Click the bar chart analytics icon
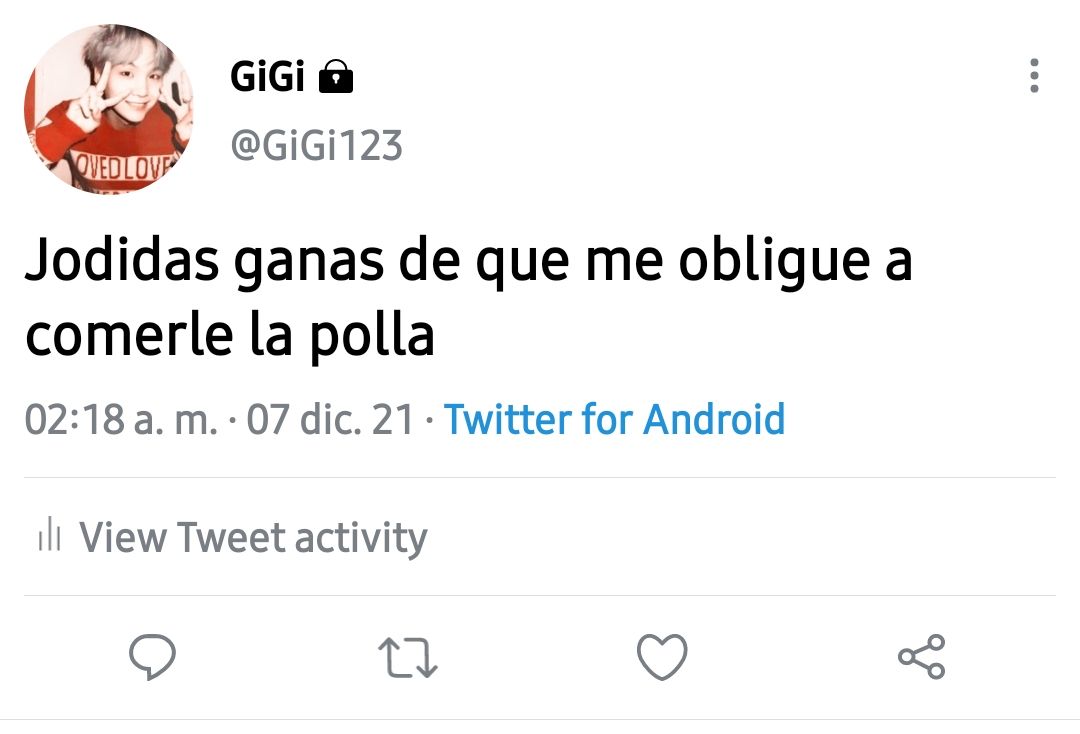This screenshot has width=1080, height=734. (50, 535)
